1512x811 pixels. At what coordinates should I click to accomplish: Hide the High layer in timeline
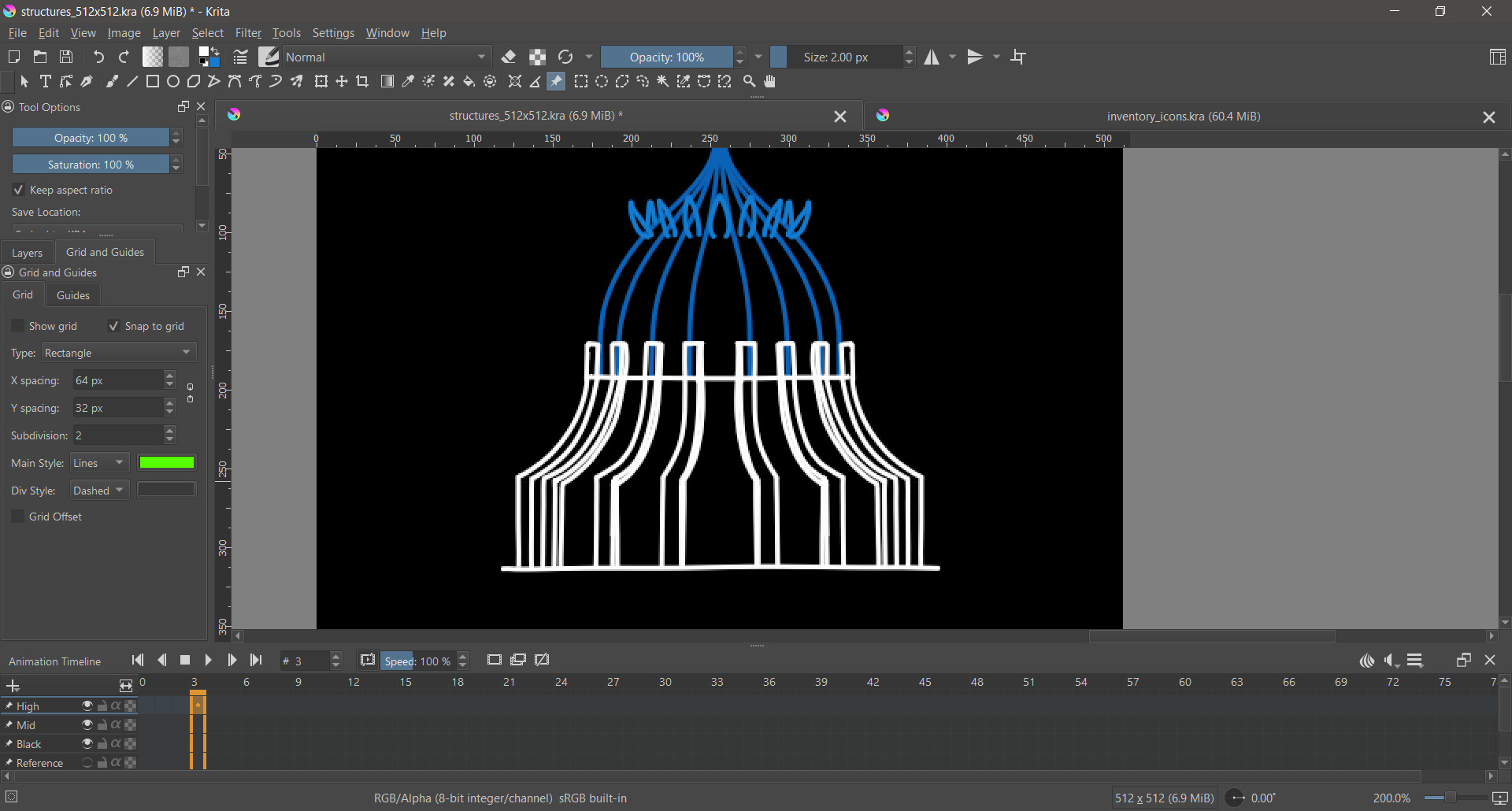[x=87, y=706]
